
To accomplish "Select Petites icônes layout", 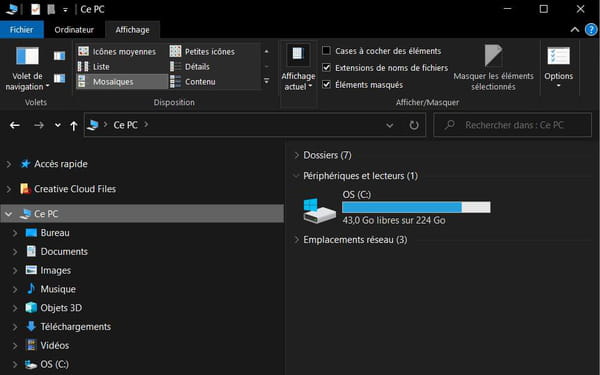I will point(202,51).
